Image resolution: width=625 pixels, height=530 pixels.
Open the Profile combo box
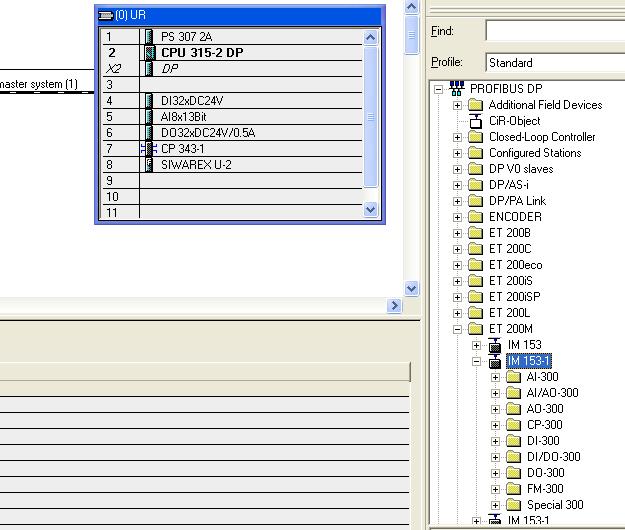click(555, 63)
